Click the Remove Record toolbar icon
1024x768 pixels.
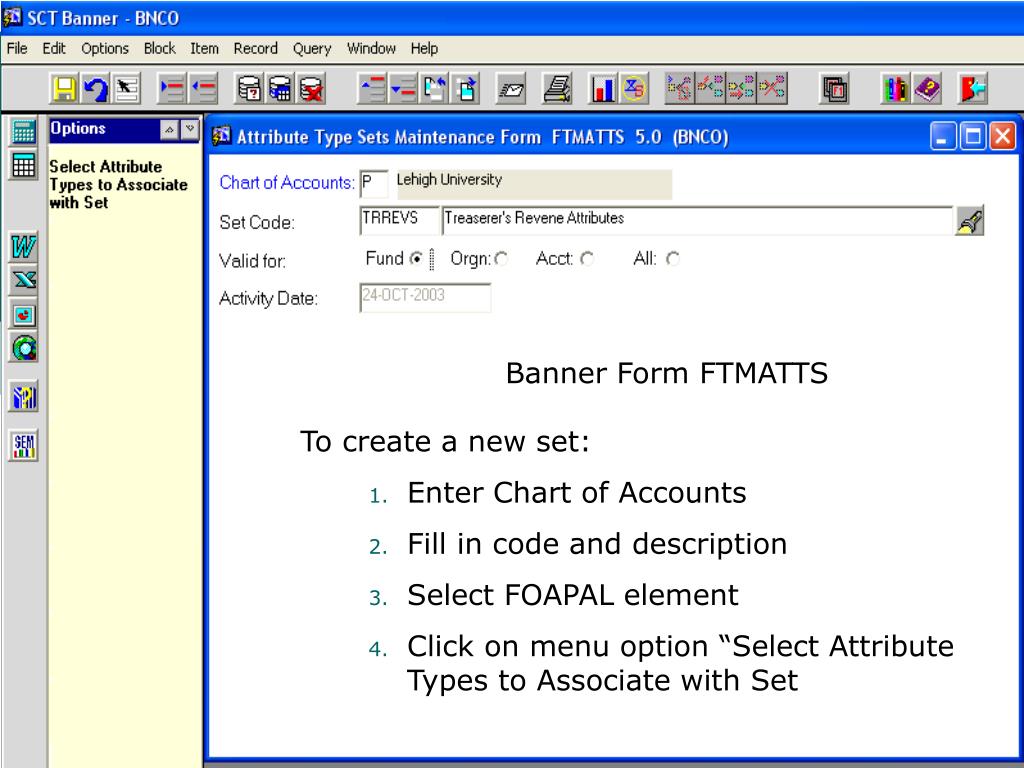click(204, 89)
